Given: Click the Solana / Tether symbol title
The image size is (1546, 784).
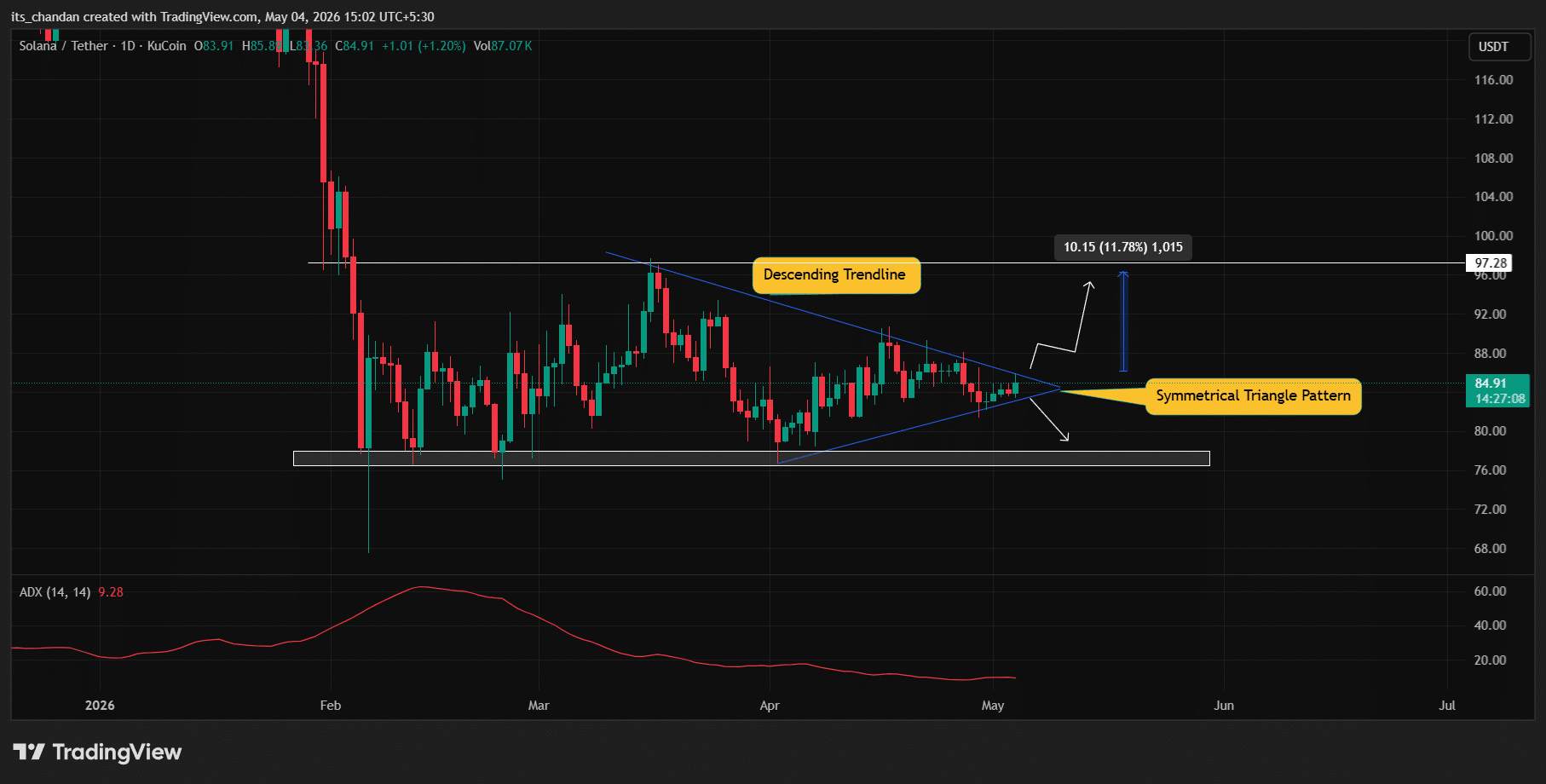Looking at the screenshot, I should point(64,46).
